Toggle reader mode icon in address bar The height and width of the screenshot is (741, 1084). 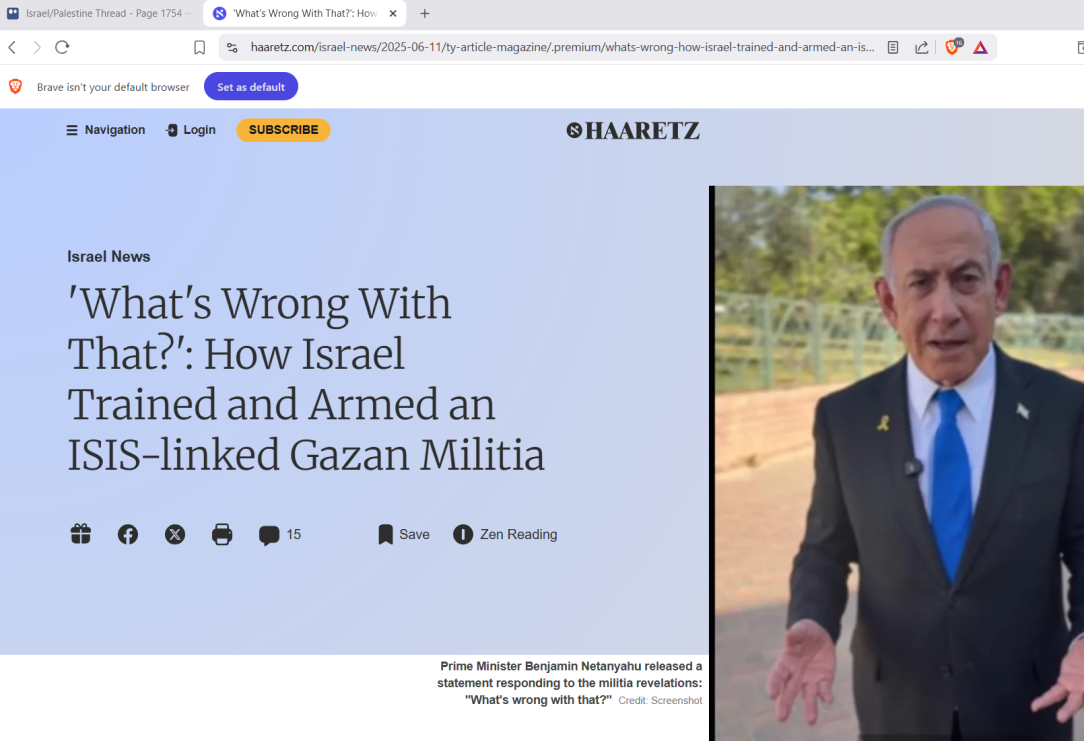click(893, 48)
